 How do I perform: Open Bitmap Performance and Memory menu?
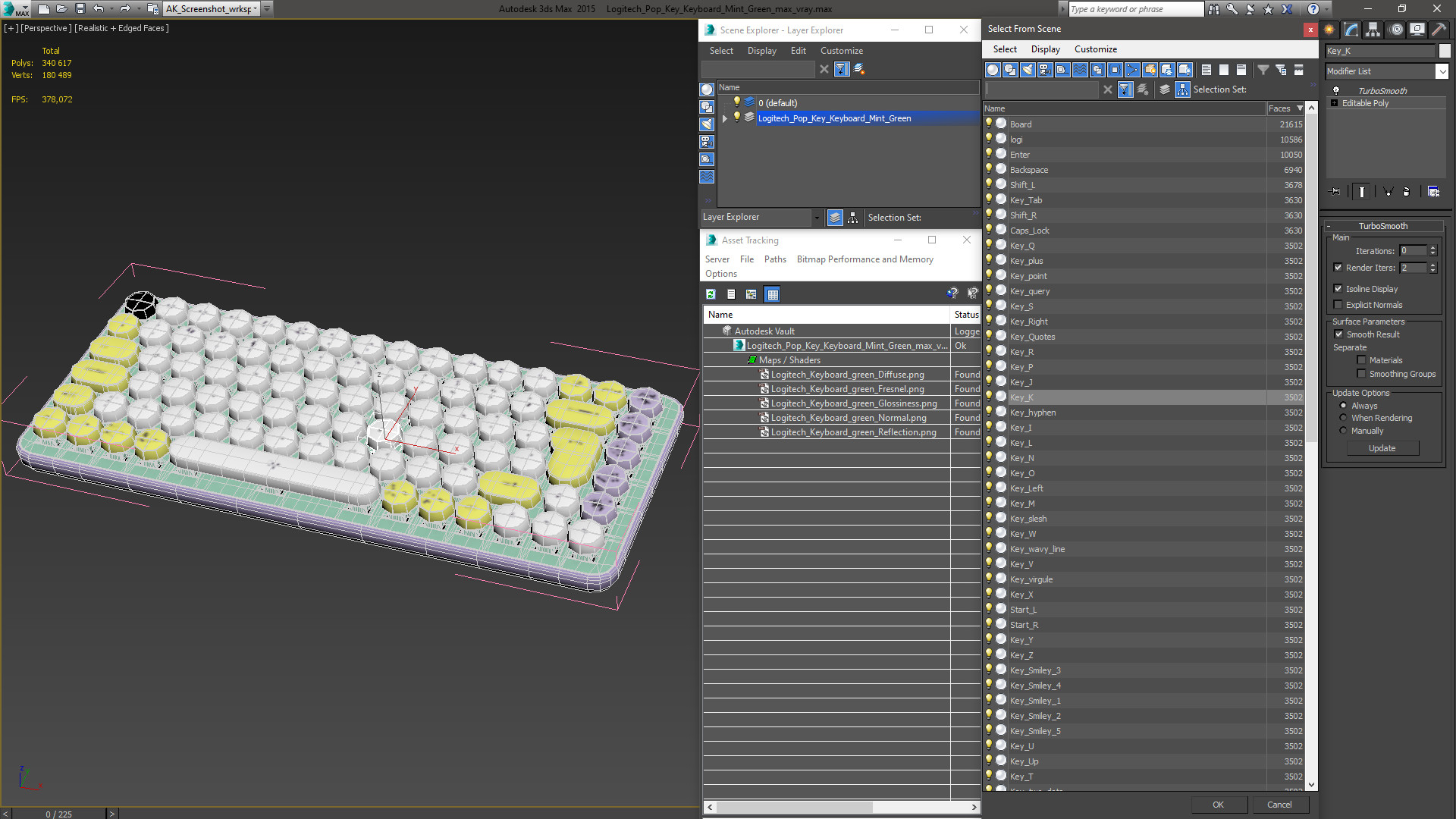(x=864, y=259)
